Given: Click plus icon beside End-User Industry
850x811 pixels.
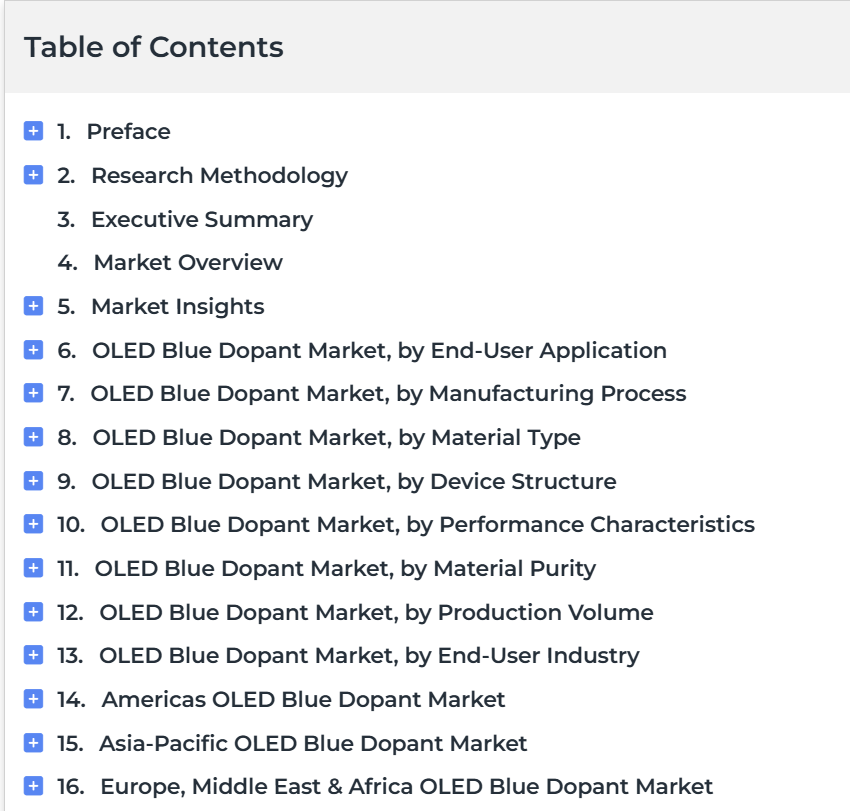Looking at the screenshot, I should pyautogui.click(x=33, y=656).
